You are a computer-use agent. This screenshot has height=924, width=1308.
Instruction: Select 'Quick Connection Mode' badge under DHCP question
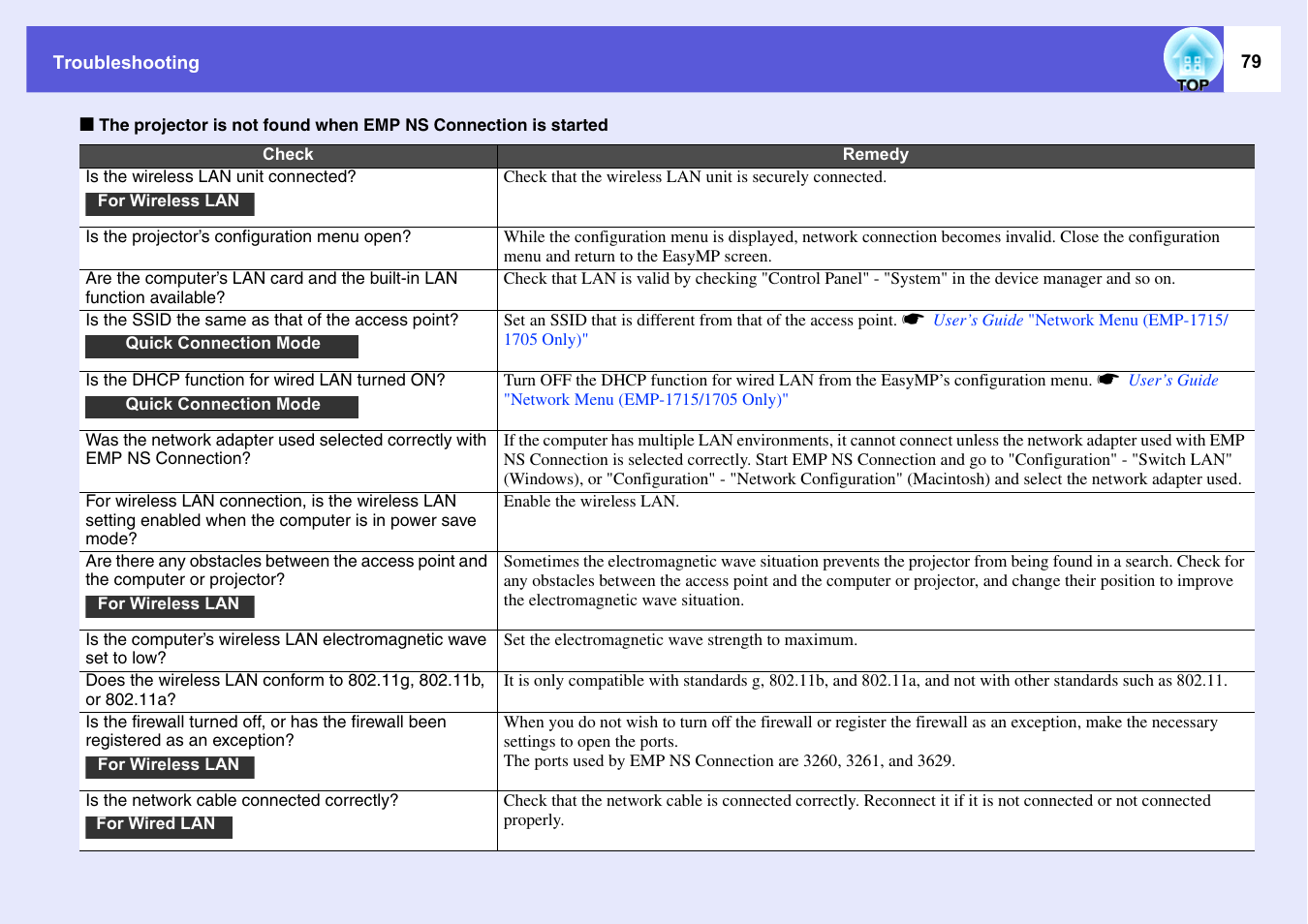pyautogui.click(x=222, y=406)
